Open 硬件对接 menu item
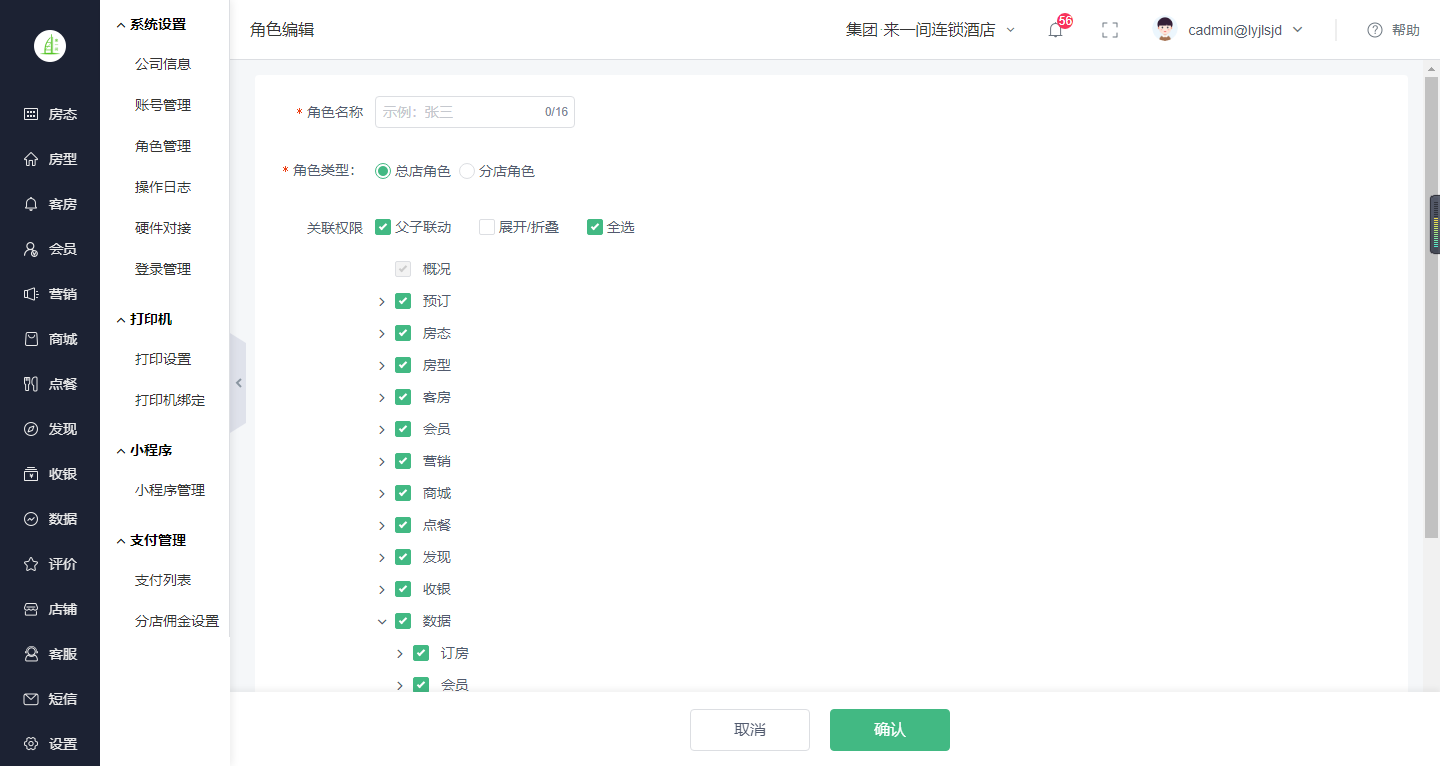1440x766 pixels. (163, 228)
